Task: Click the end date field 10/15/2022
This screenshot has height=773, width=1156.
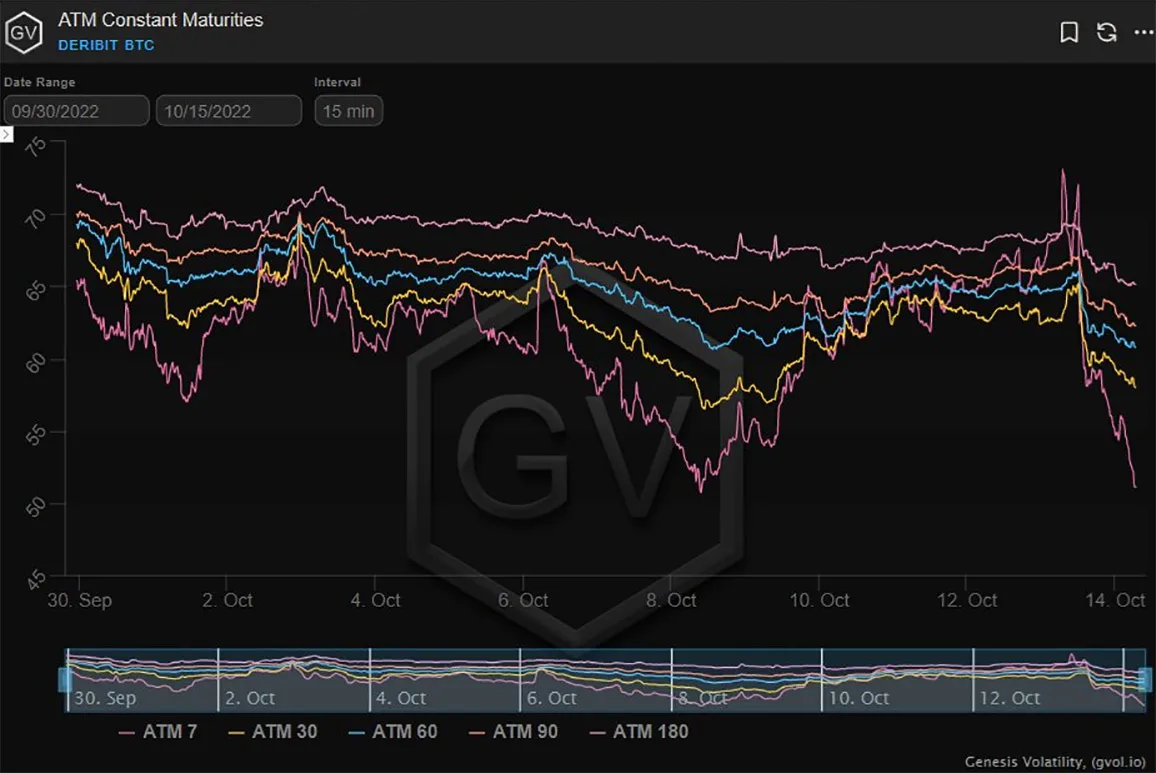Action: point(229,111)
